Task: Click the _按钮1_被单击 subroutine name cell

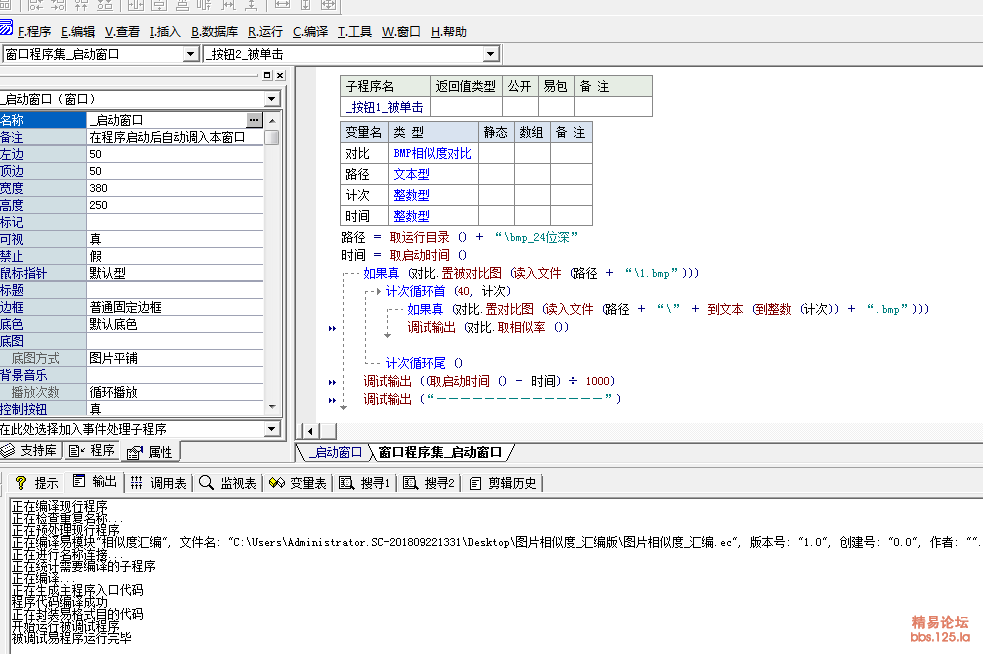Action: coord(385,107)
